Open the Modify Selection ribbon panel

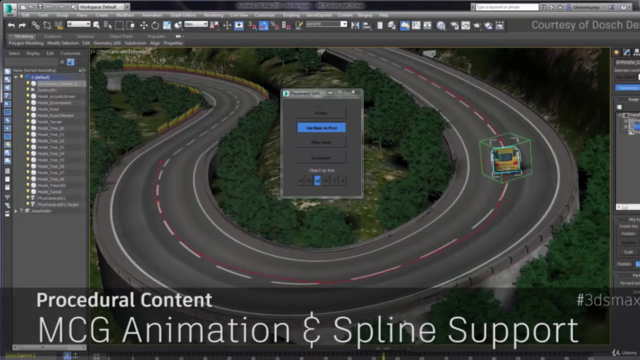tap(62, 43)
